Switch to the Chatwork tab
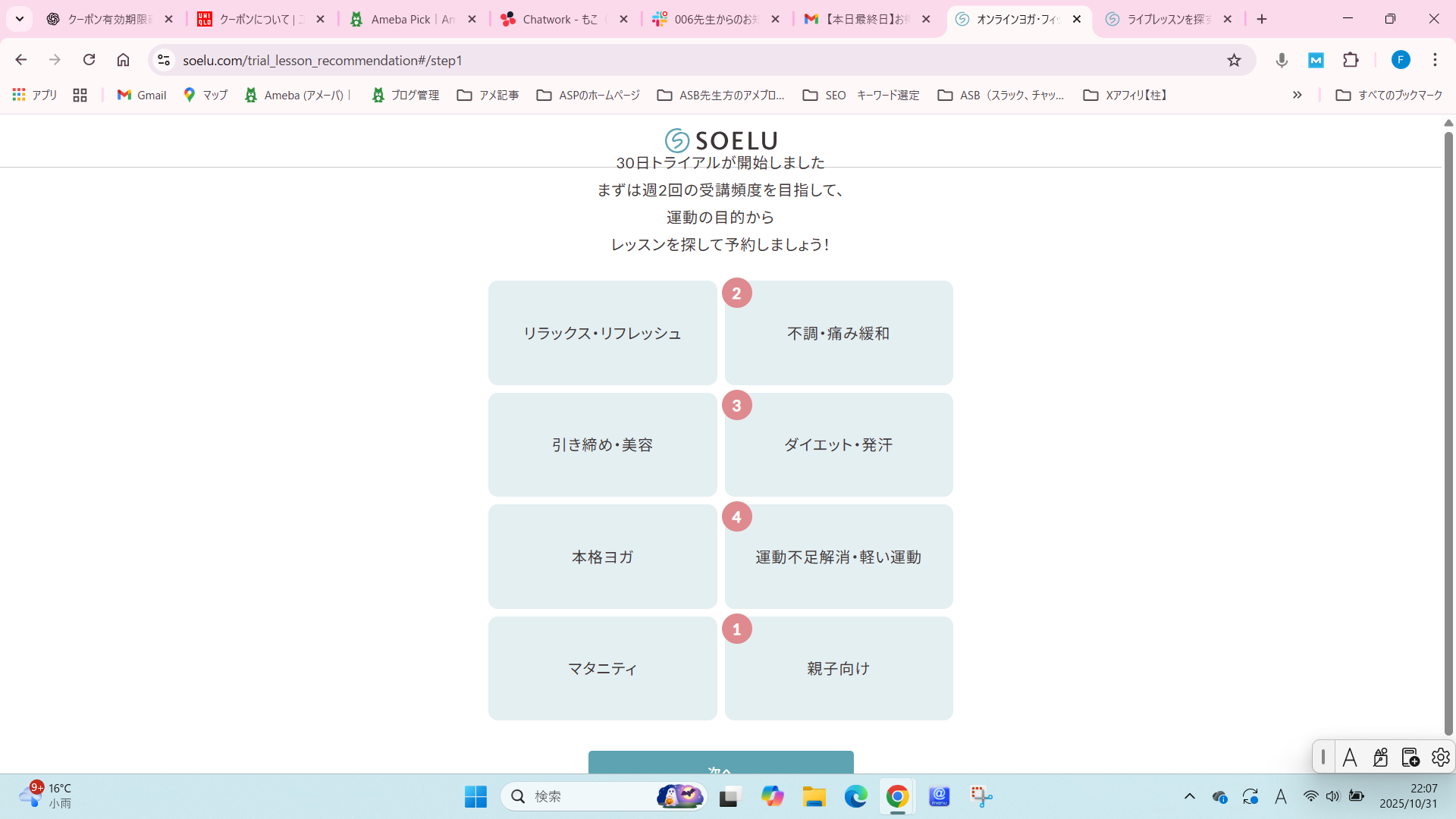The width and height of the screenshot is (1456, 819). pyautogui.click(x=560, y=19)
